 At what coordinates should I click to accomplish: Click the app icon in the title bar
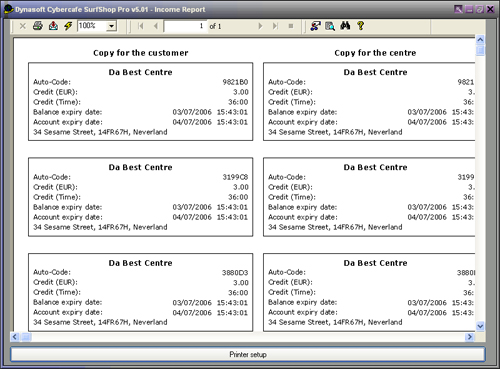click(8, 9)
